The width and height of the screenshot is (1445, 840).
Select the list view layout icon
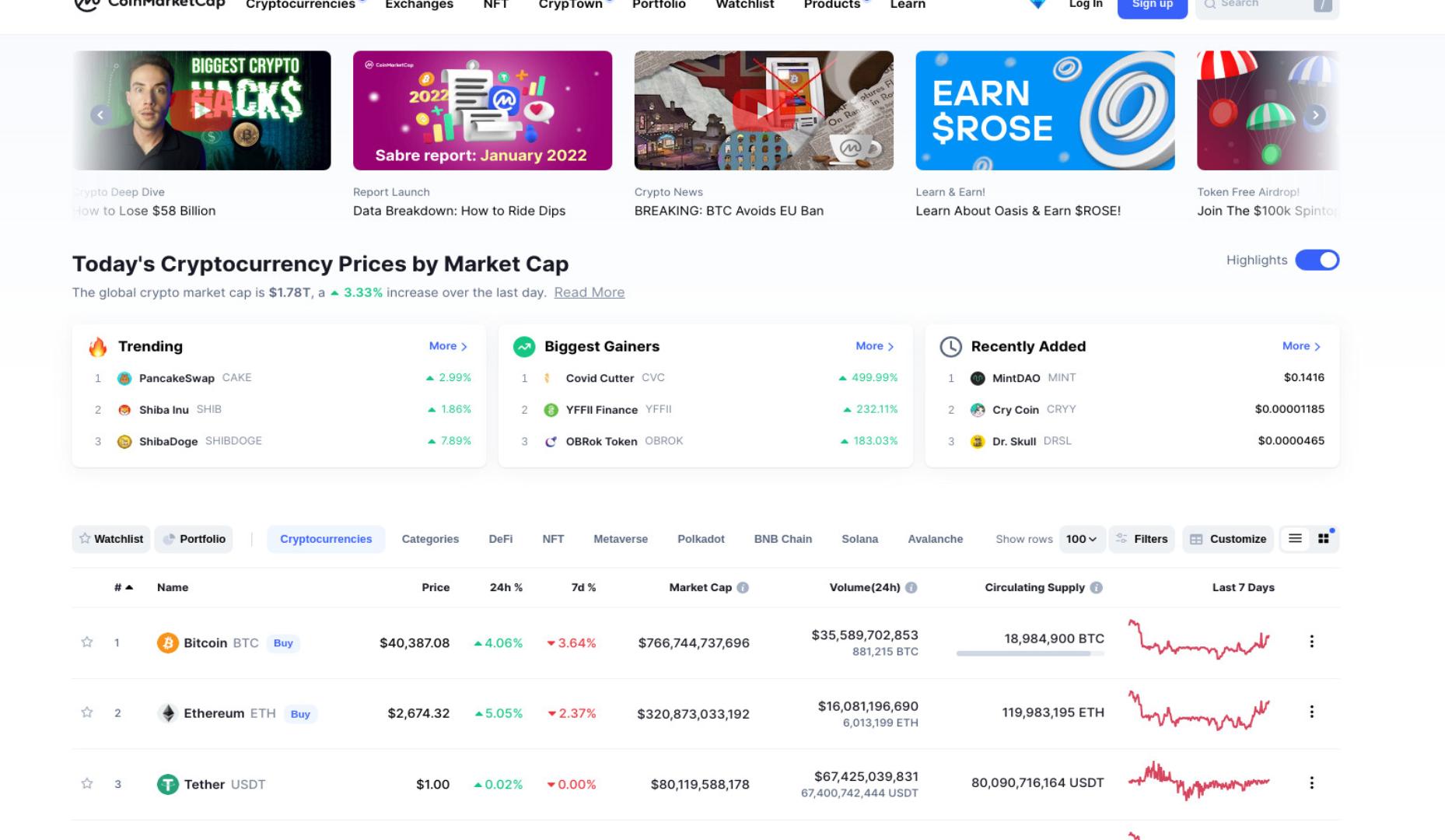(1295, 539)
